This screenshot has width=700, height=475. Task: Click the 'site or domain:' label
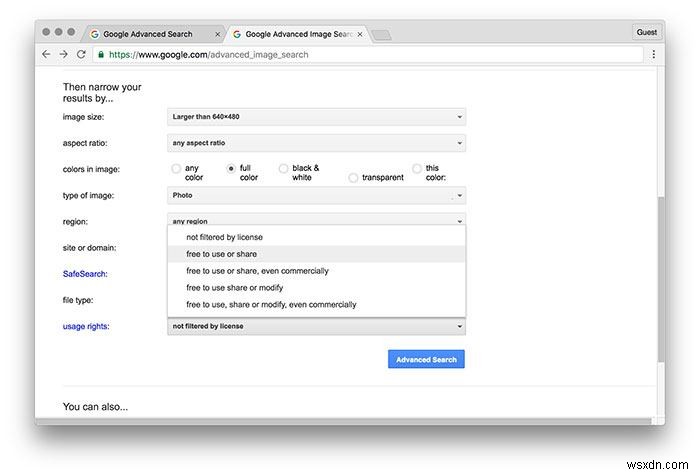[89, 248]
